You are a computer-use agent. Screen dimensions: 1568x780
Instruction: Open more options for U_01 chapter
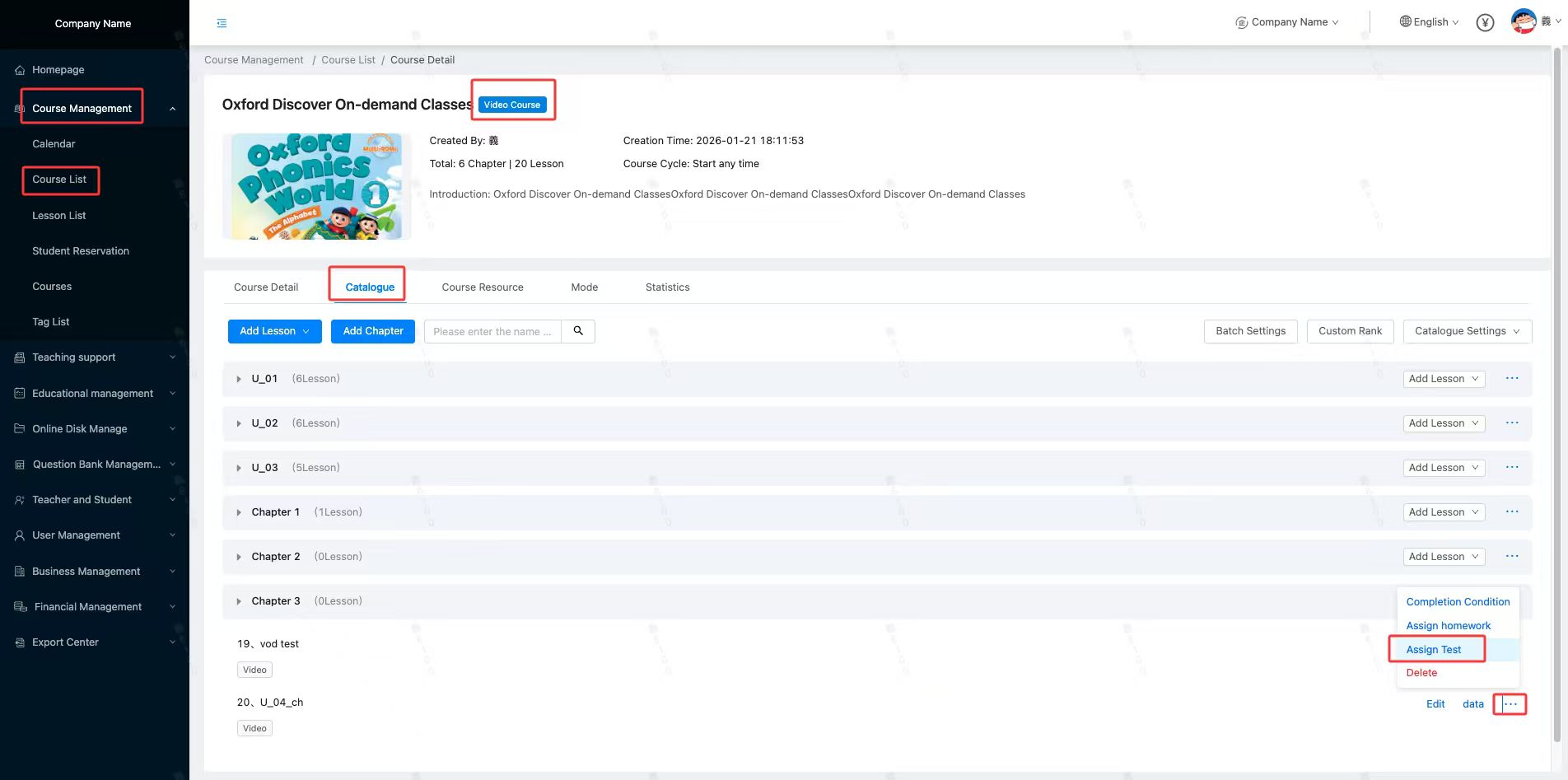1512,379
